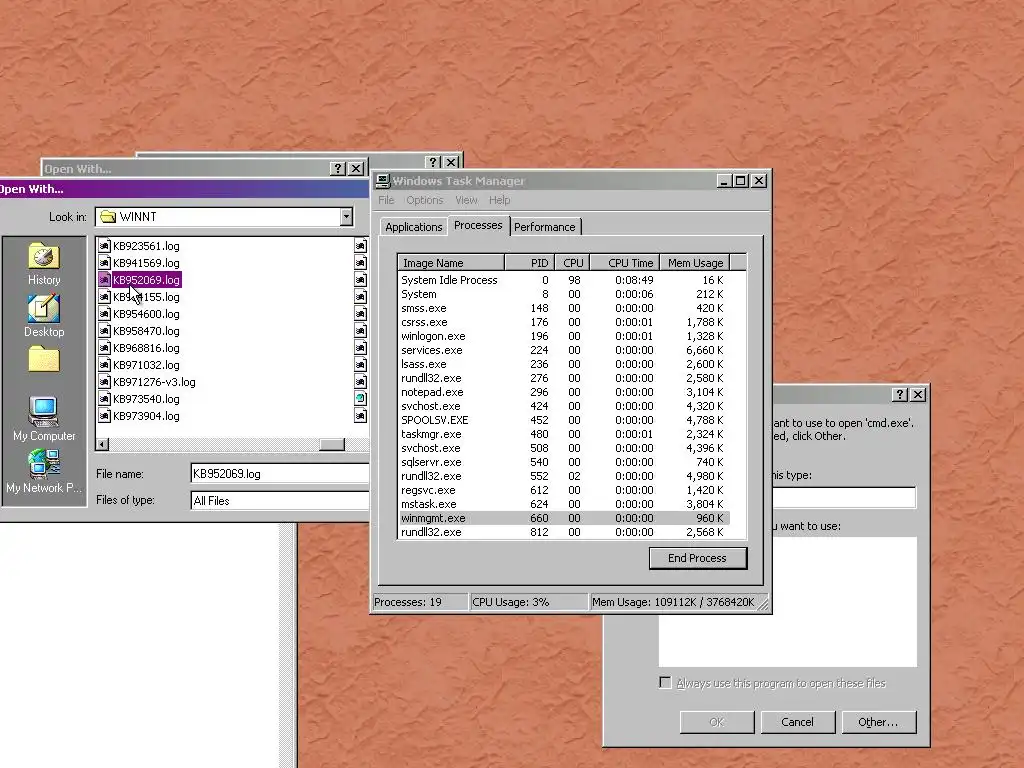Select the lsass.exe process row

click(x=564, y=364)
